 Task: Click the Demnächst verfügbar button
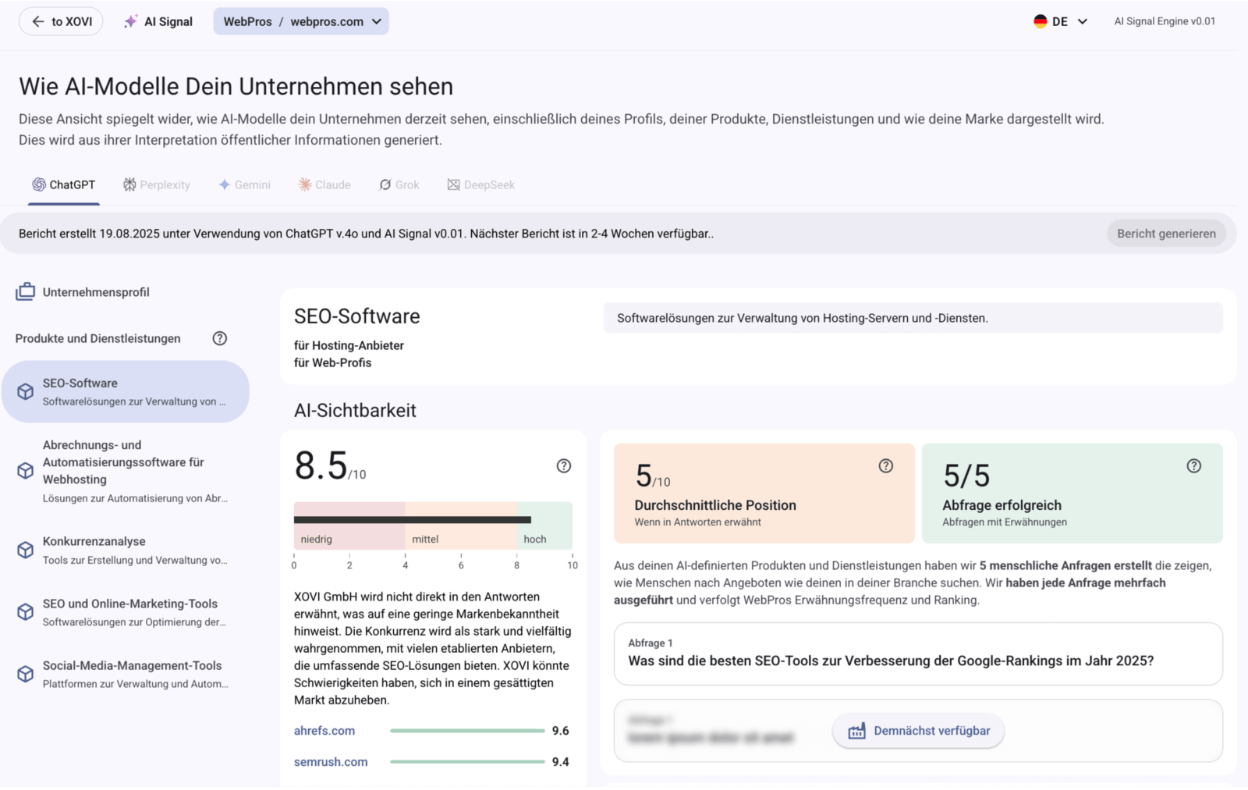coord(918,731)
